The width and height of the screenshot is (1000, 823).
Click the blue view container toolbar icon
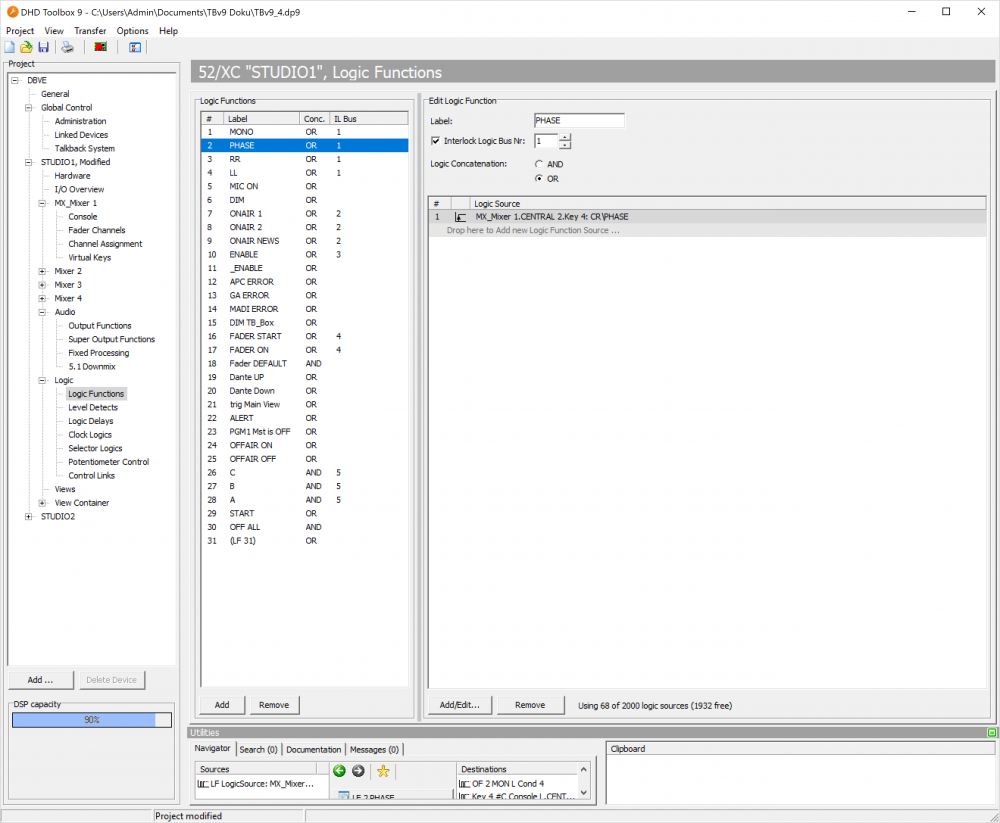134,47
